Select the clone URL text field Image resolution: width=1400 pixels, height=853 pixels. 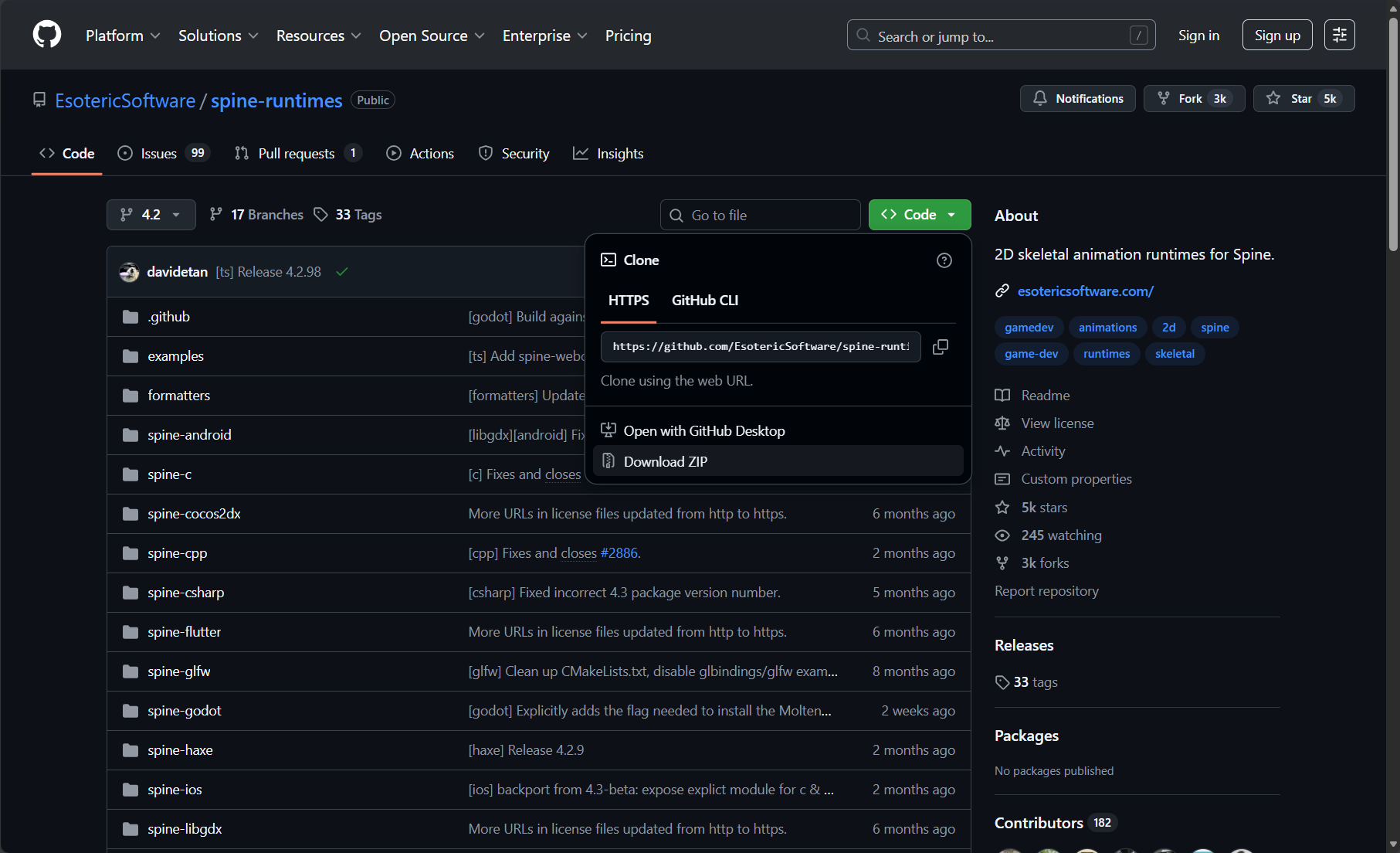(761, 347)
